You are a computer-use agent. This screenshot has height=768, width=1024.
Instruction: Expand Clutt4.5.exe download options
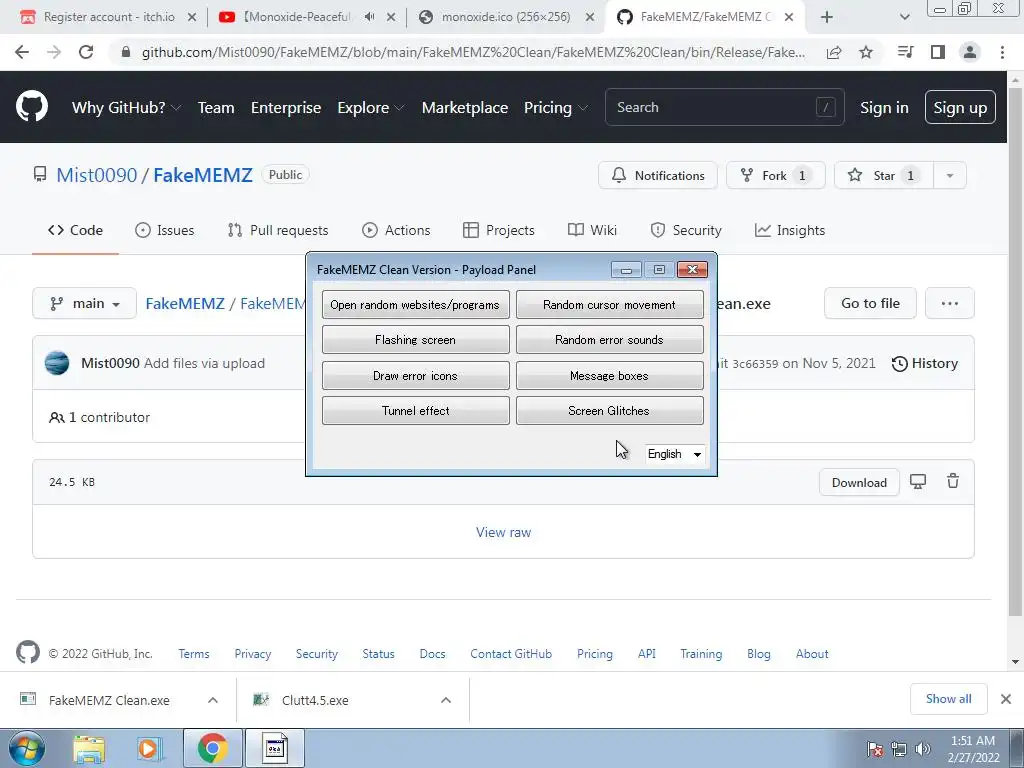pos(446,700)
